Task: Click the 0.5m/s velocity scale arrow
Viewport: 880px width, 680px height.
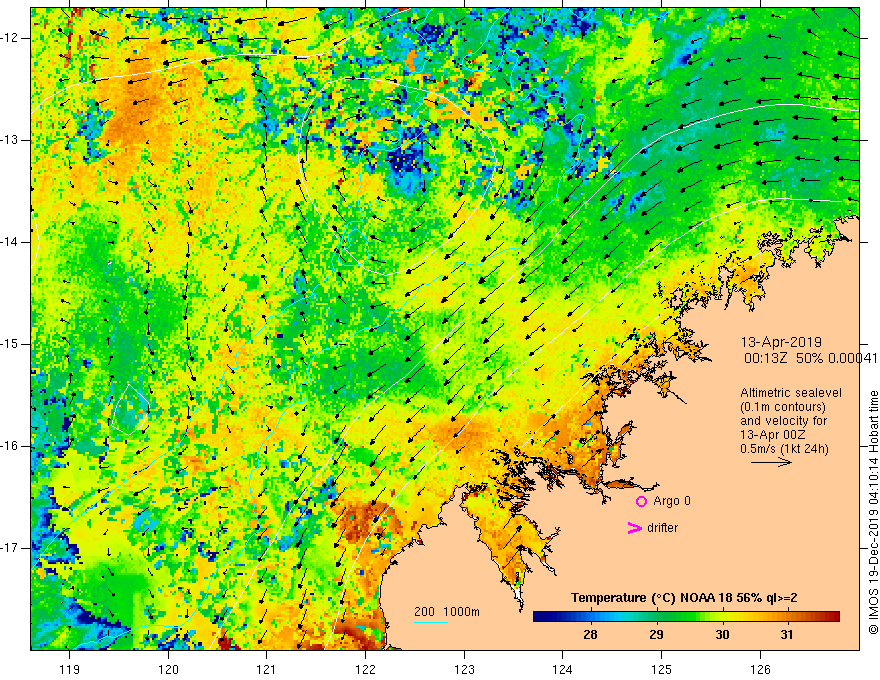Action: (771, 462)
